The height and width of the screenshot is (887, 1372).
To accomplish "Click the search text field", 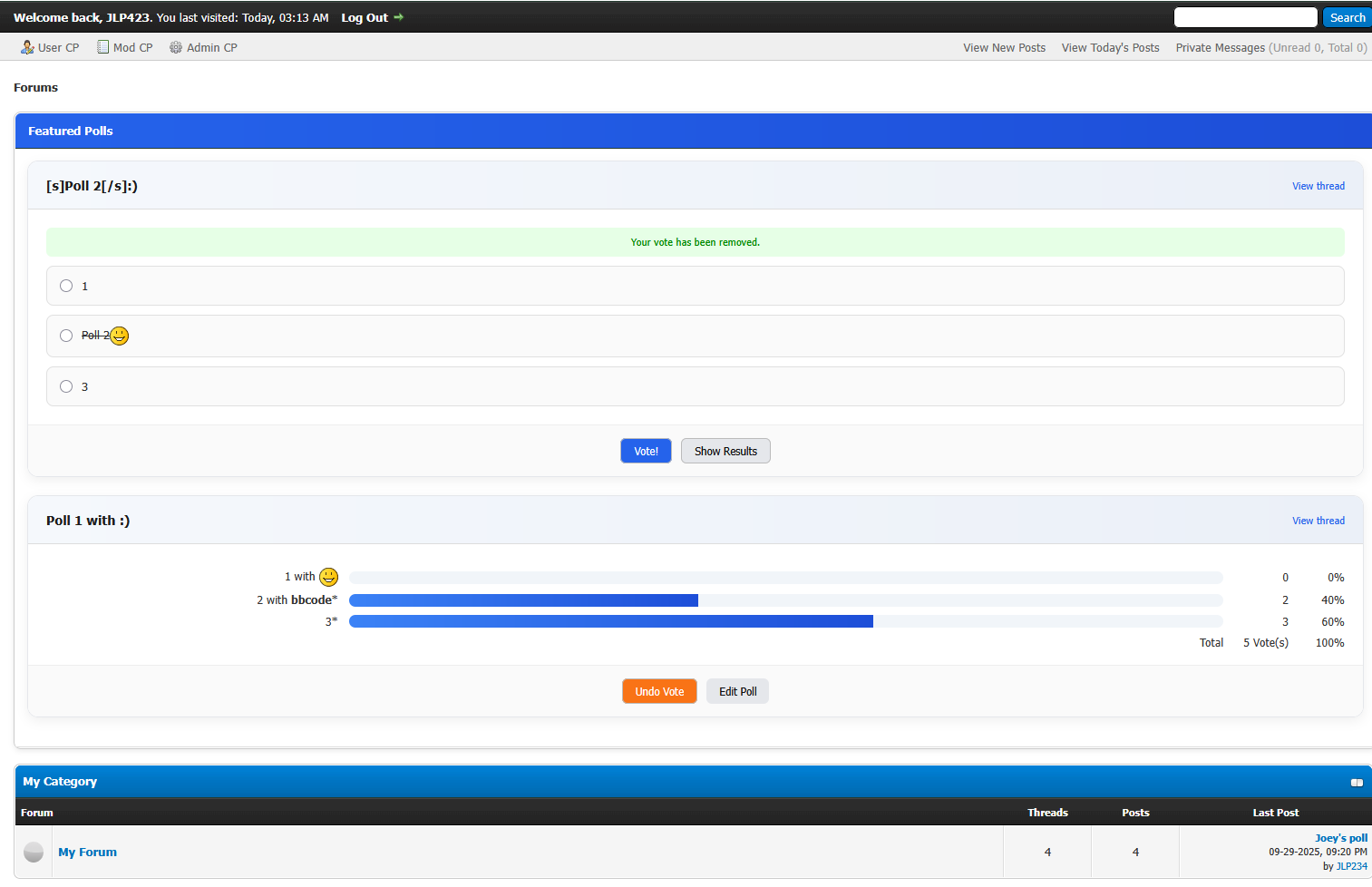I will click(1245, 17).
